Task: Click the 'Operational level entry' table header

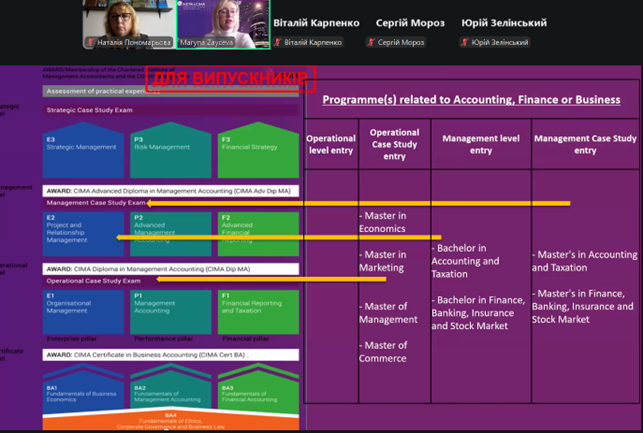Action: click(331, 144)
